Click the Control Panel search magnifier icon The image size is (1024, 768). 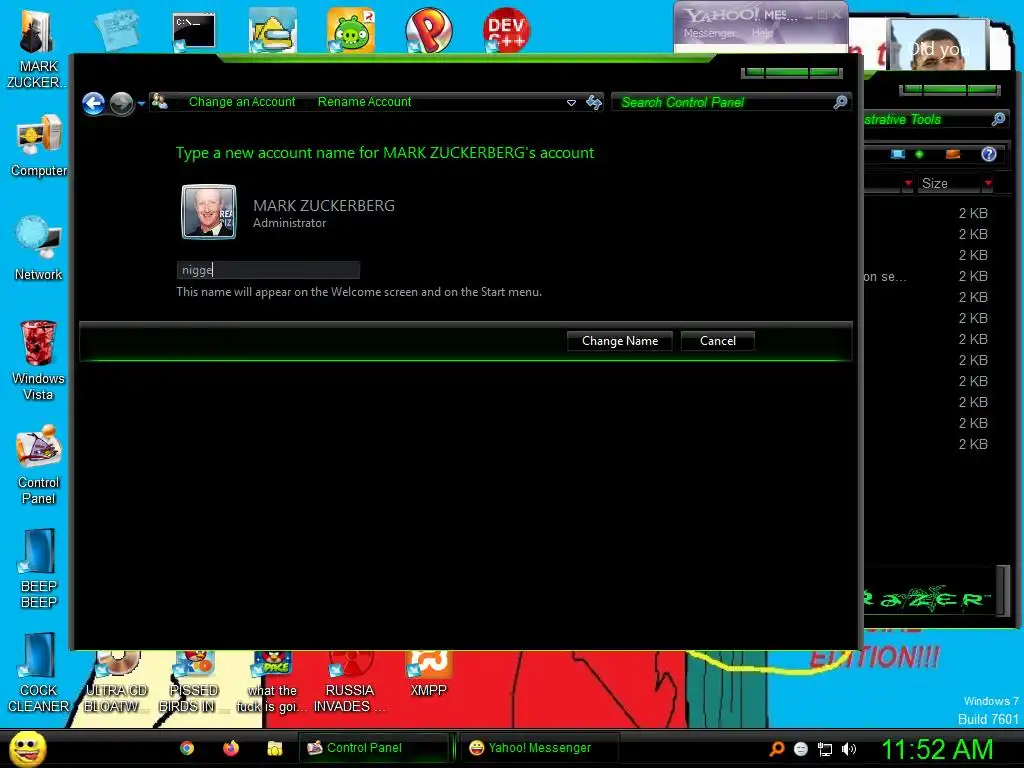840,102
